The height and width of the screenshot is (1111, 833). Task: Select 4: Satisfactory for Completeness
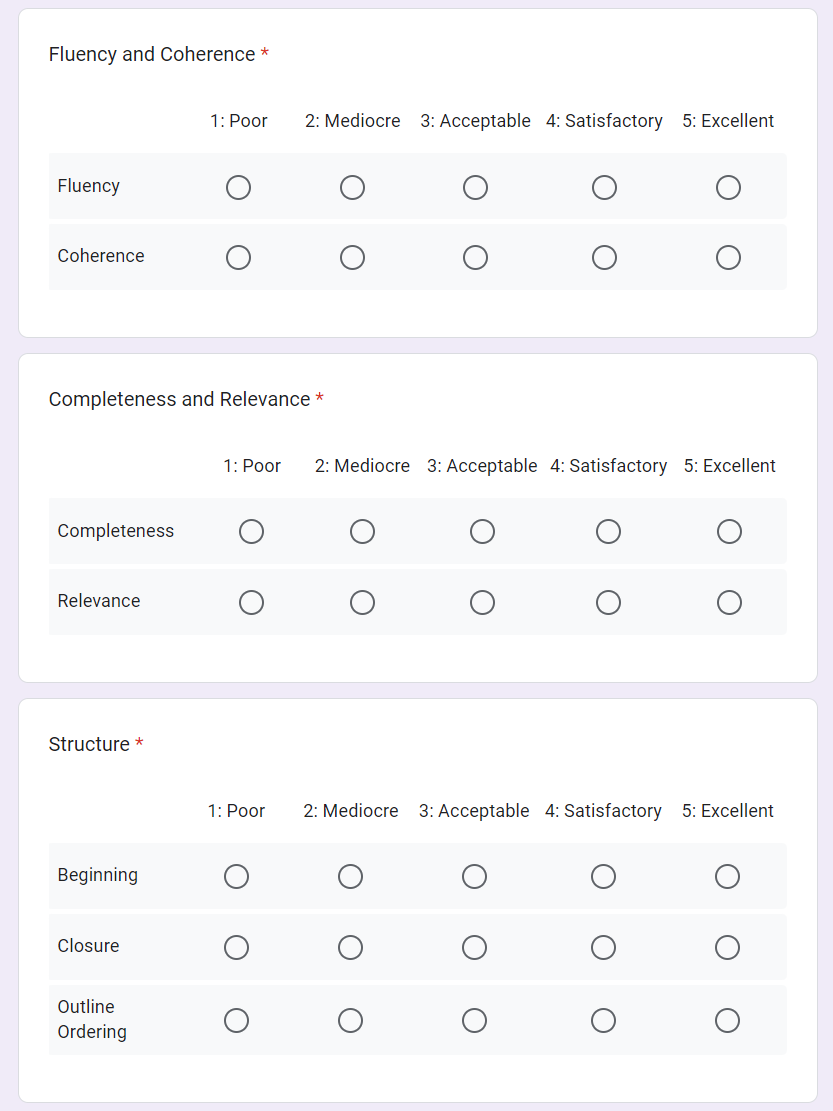coord(608,532)
